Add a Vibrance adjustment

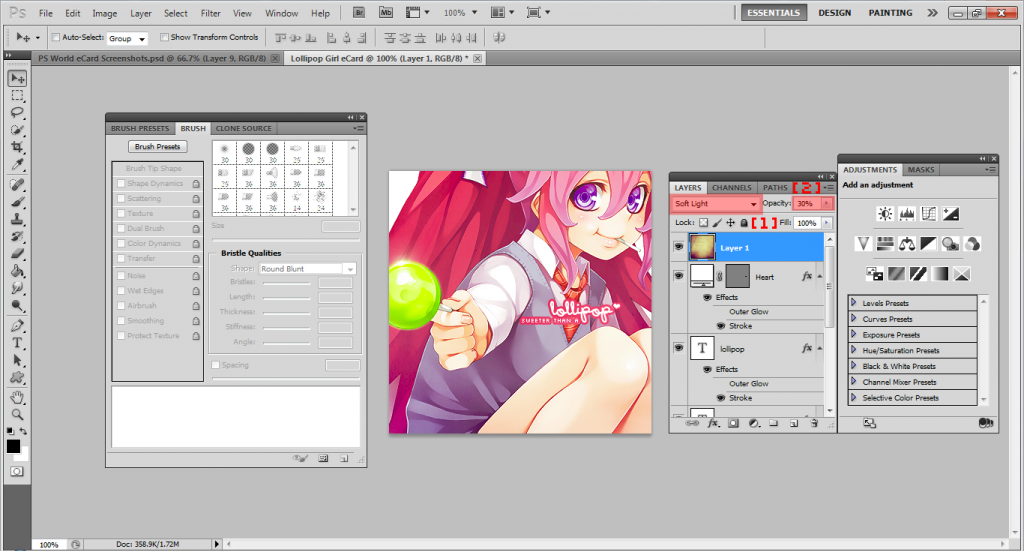(863, 244)
